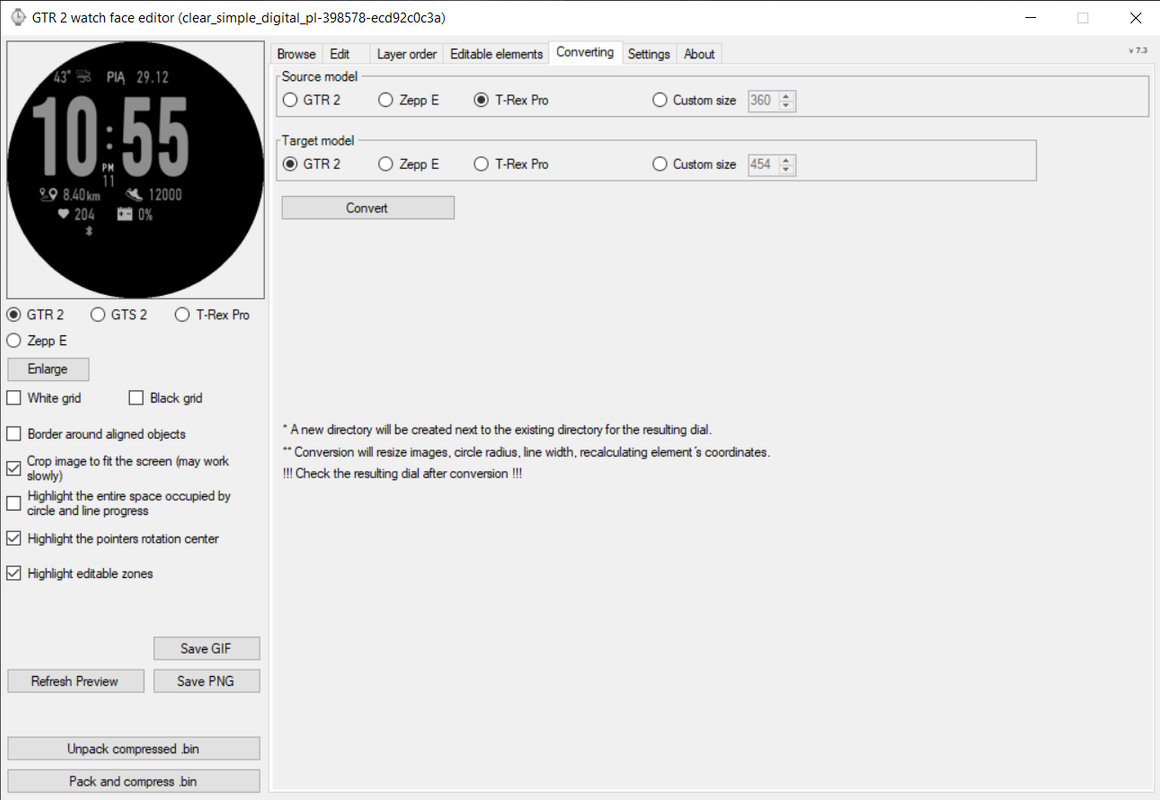Increase the source custom size value
Viewport: 1160px width, 800px height.
tap(787, 95)
